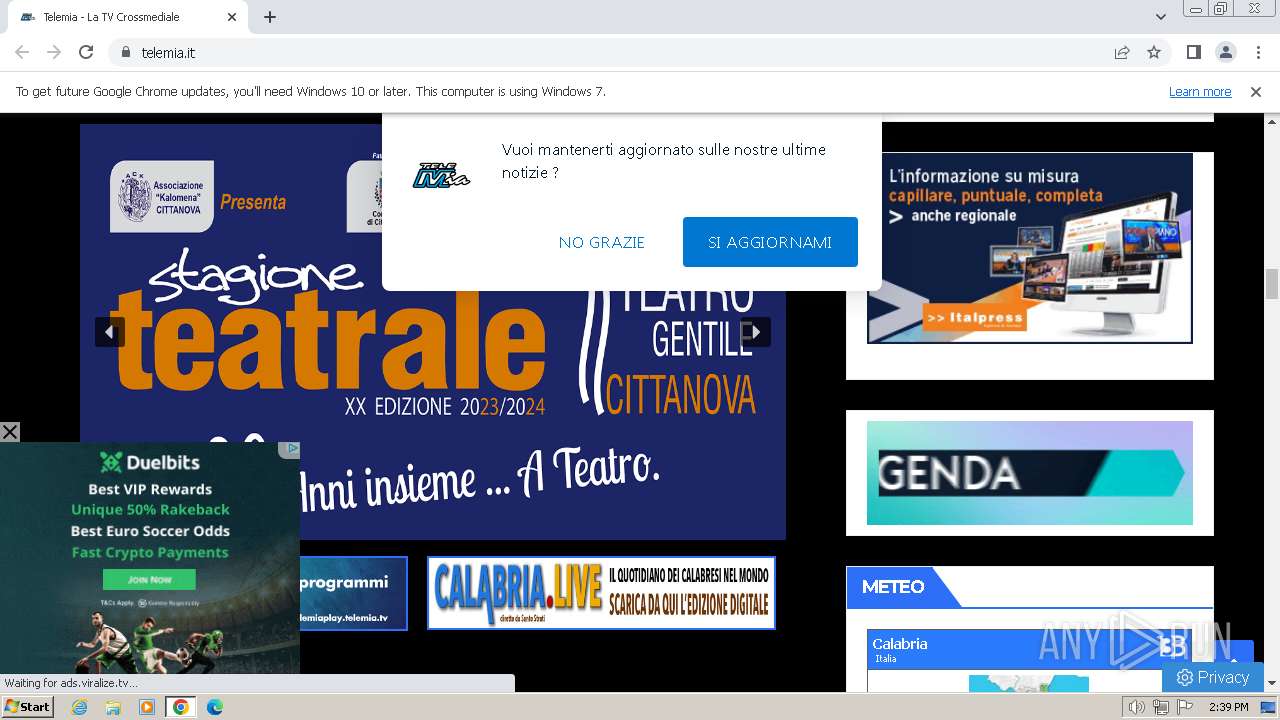The image size is (1280, 720).
Task: Open the Calabria weather widget
Action: tap(1030, 661)
